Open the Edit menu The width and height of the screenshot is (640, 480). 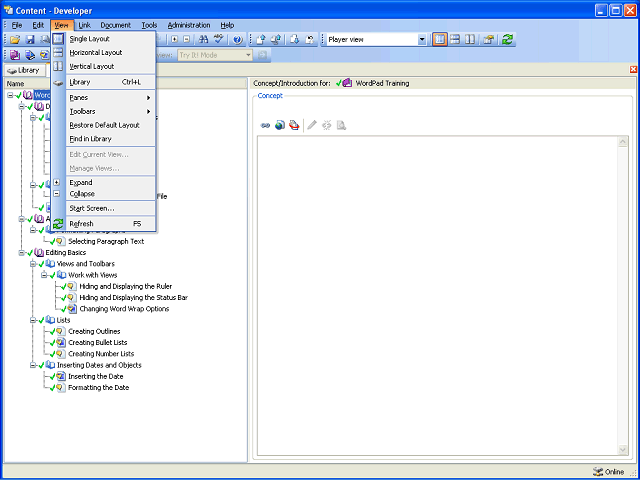[38, 25]
